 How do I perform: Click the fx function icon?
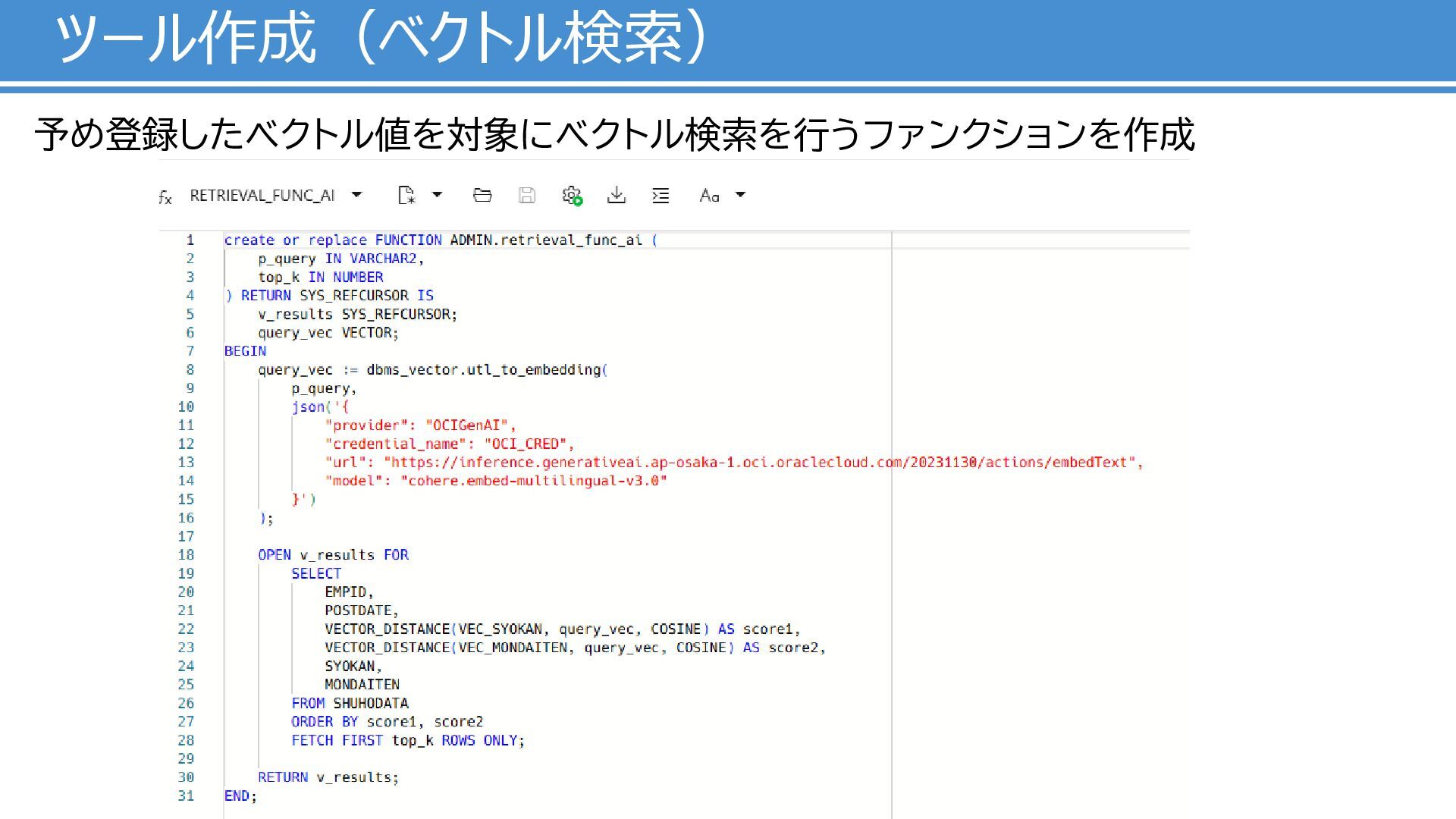165,197
